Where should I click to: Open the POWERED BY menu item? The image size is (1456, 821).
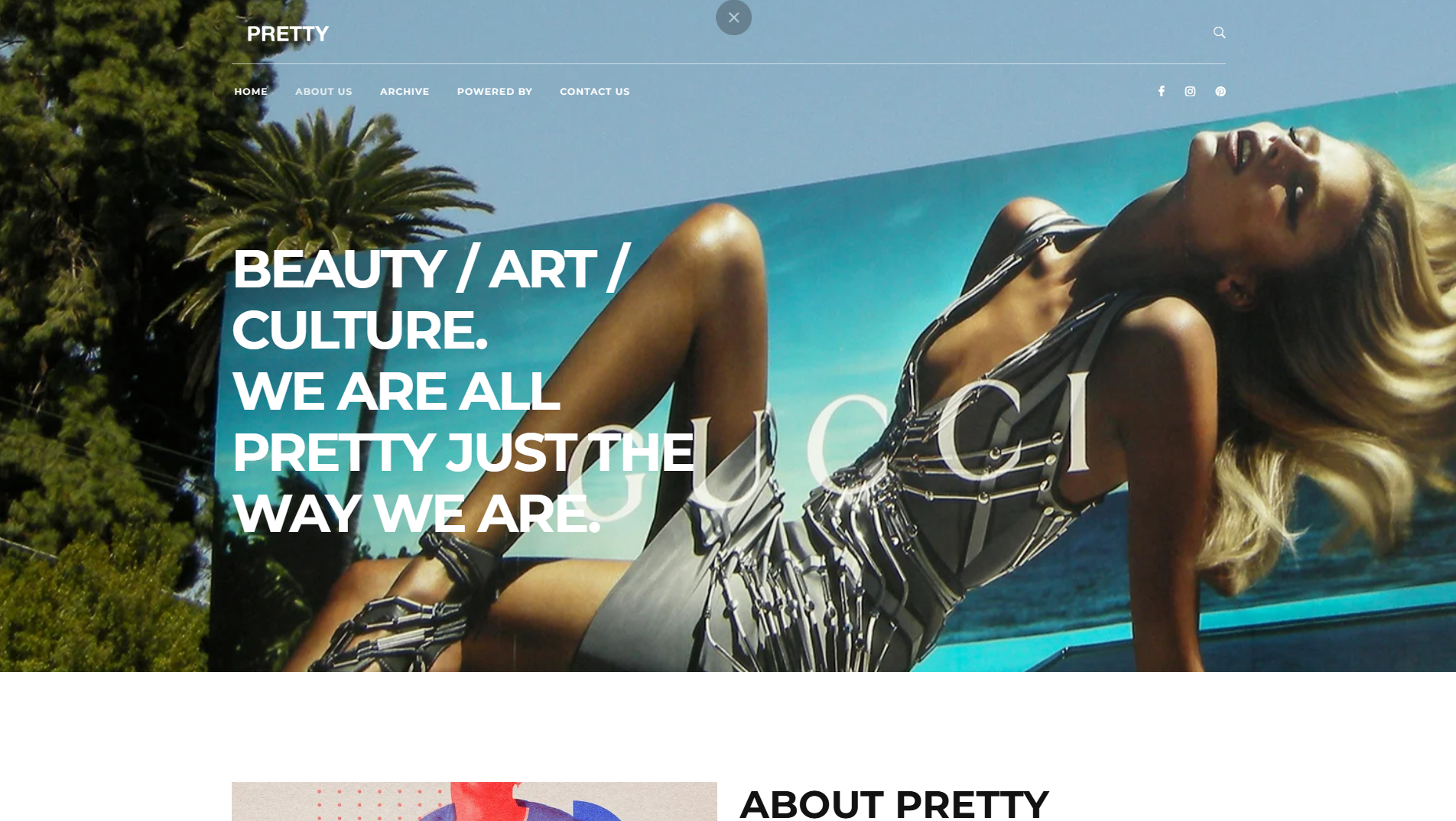pyautogui.click(x=494, y=91)
